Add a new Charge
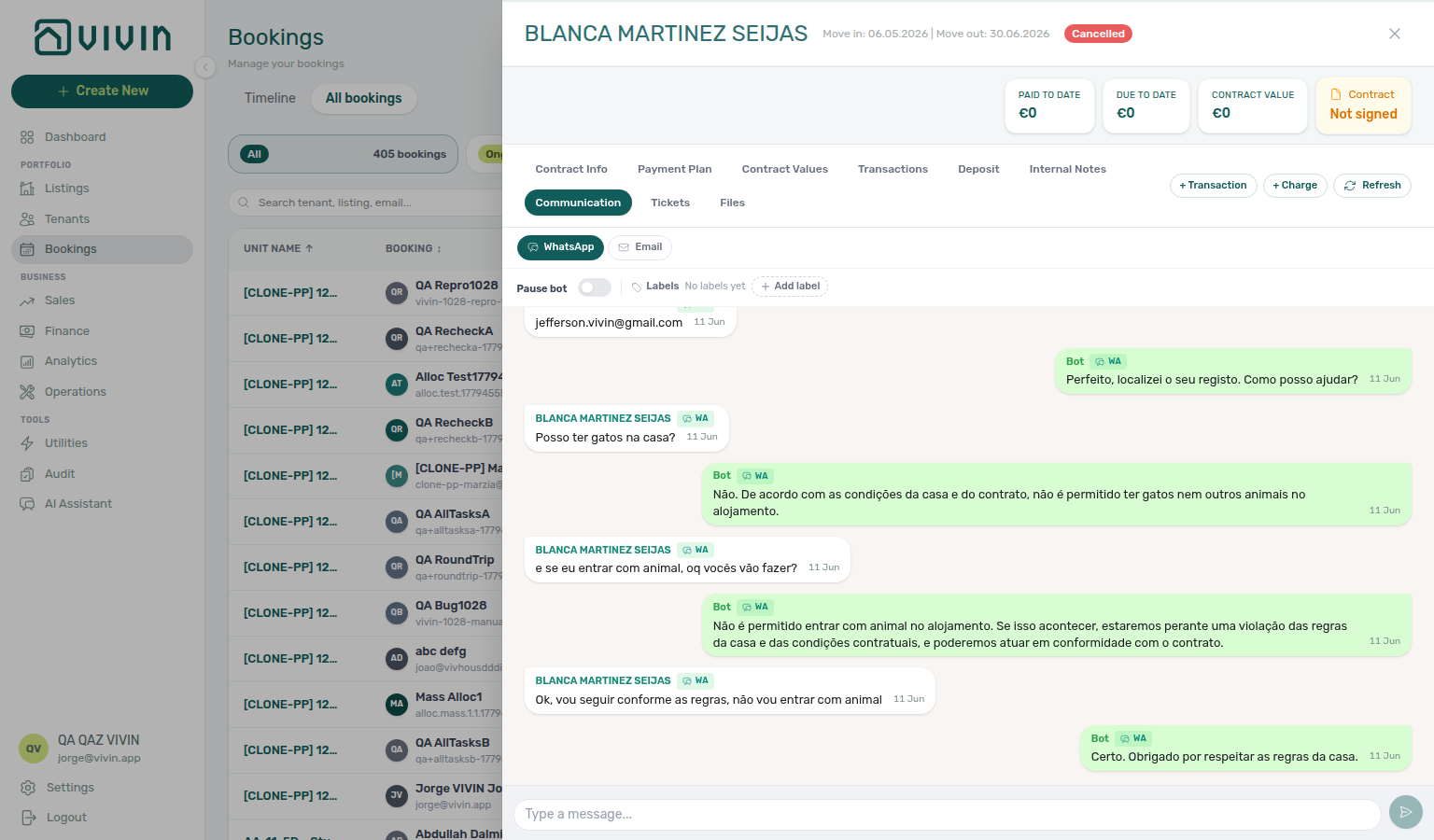Viewport: 1434px width, 840px height. pos(1295,186)
